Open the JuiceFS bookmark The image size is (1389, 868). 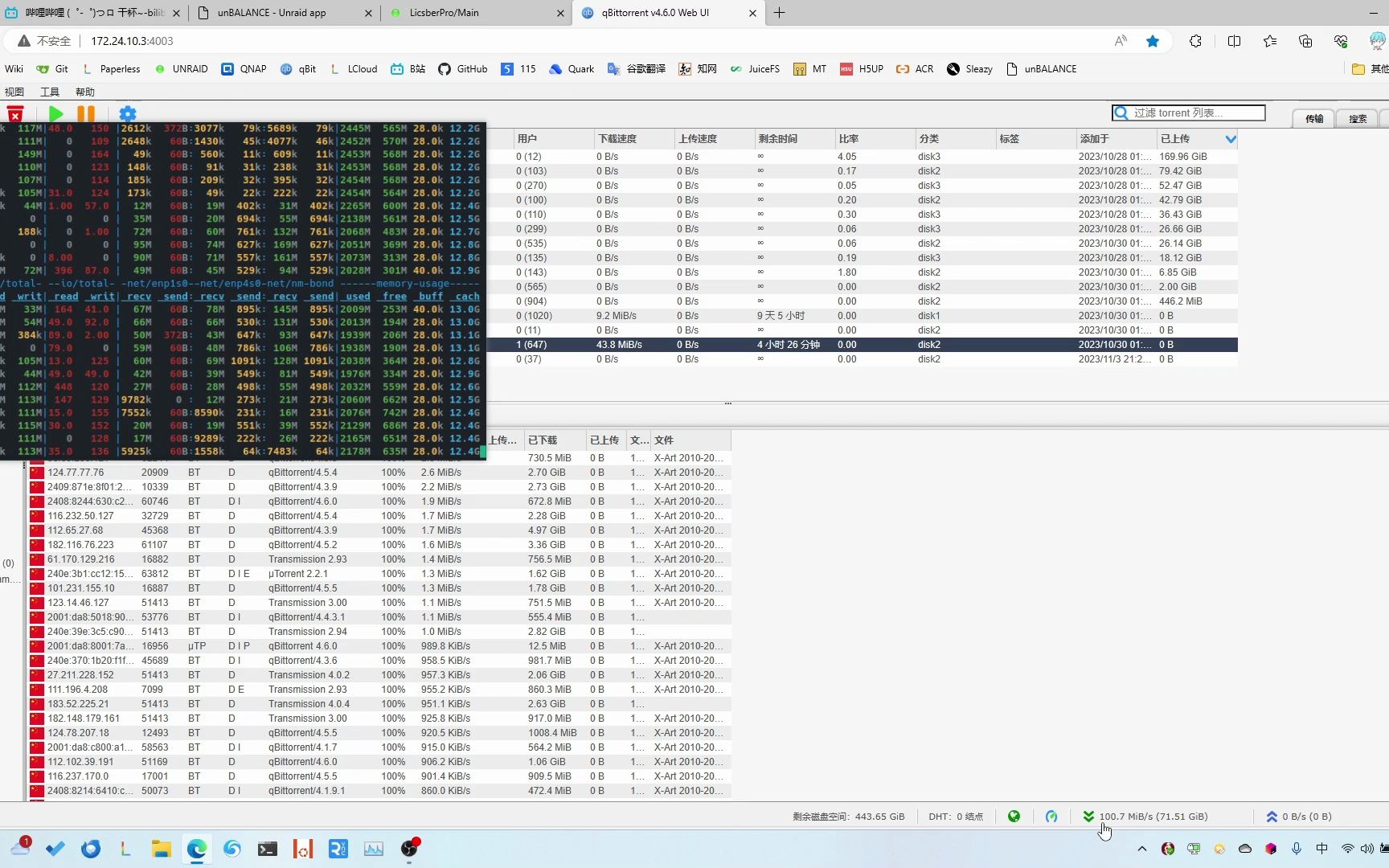click(x=755, y=69)
